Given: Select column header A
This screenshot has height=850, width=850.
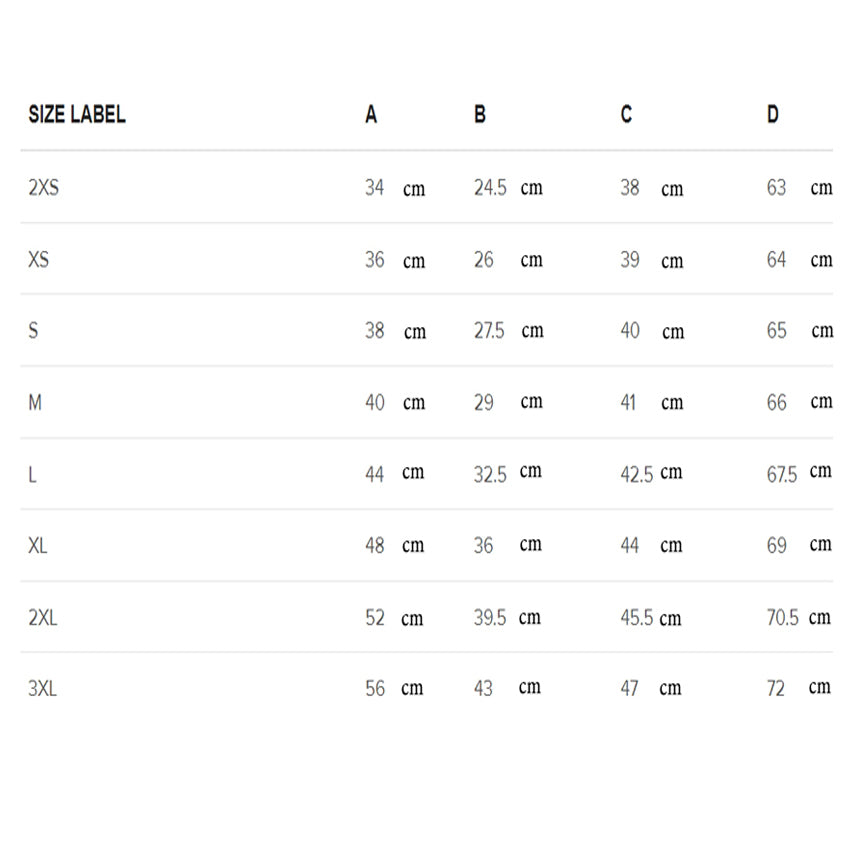Looking at the screenshot, I should [x=371, y=114].
